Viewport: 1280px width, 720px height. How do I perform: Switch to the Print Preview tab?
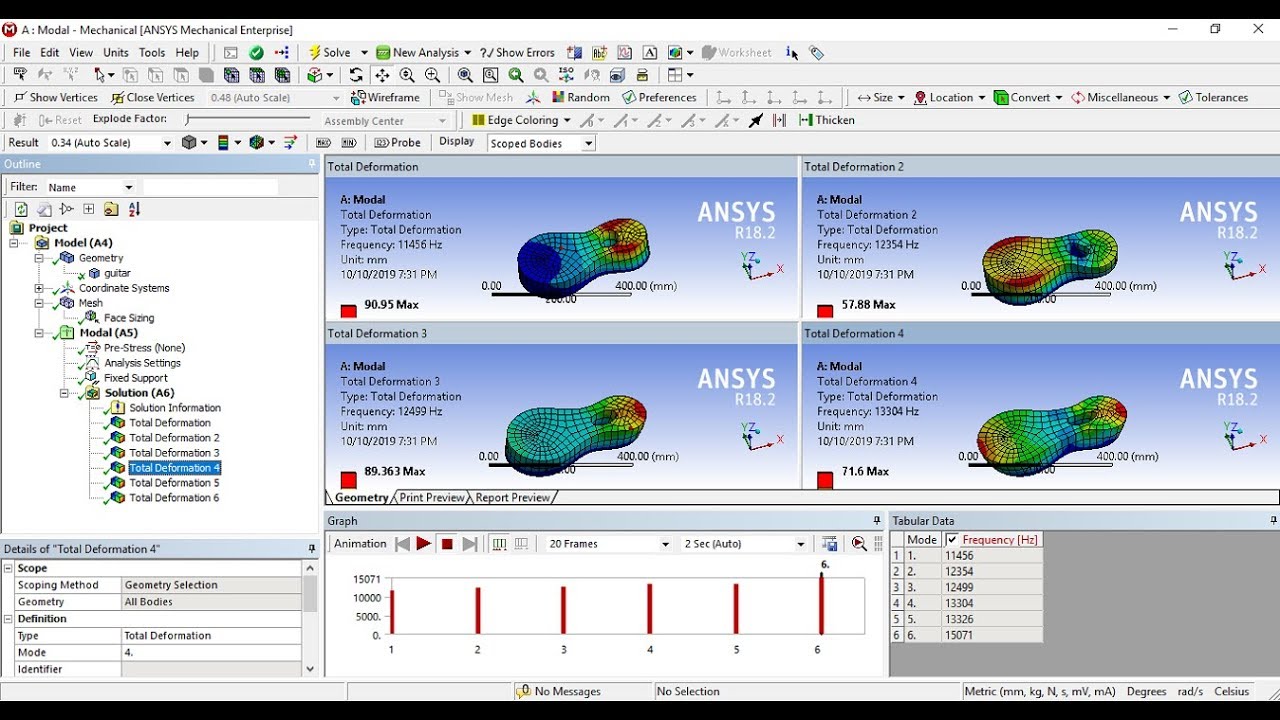[x=432, y=497]
